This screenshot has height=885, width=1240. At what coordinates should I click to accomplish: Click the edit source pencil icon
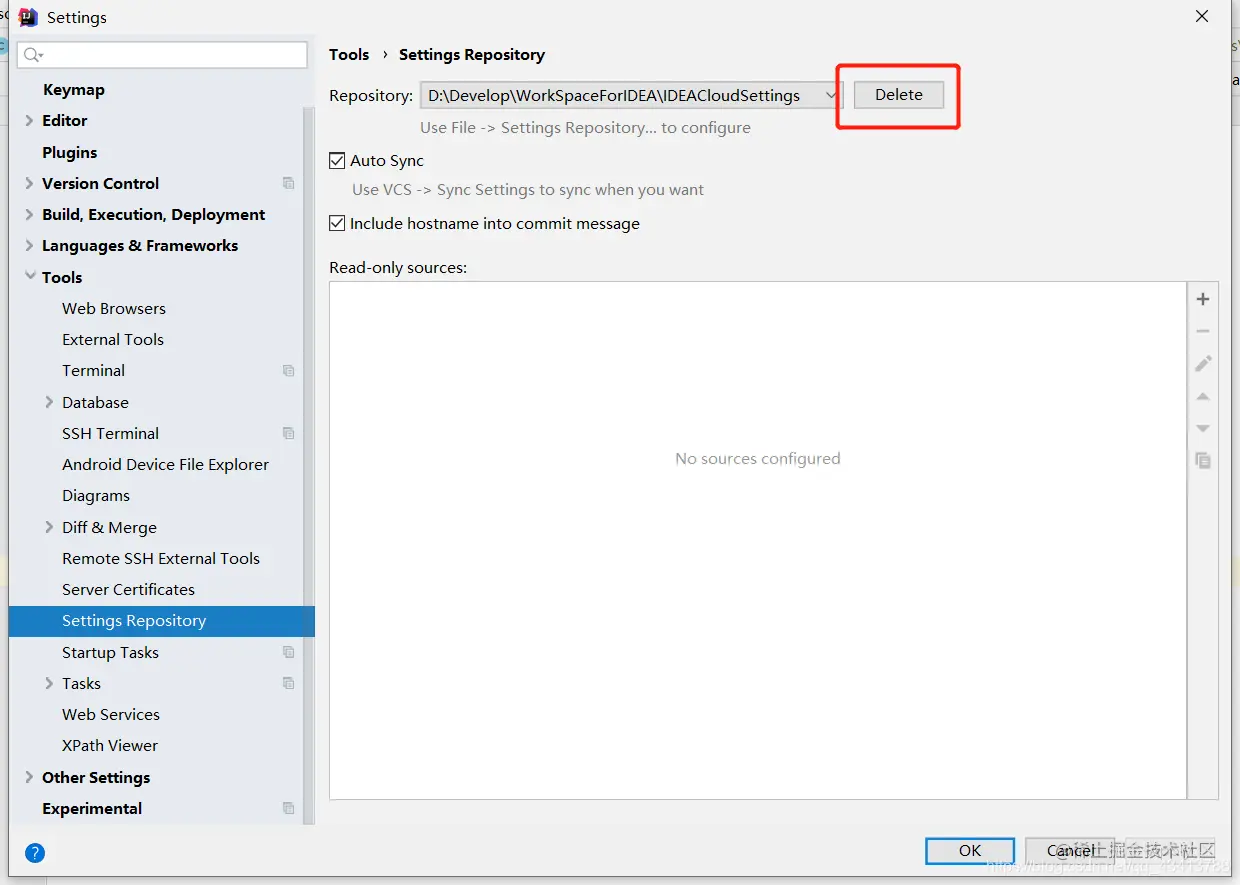click(x=1203, y=363)
